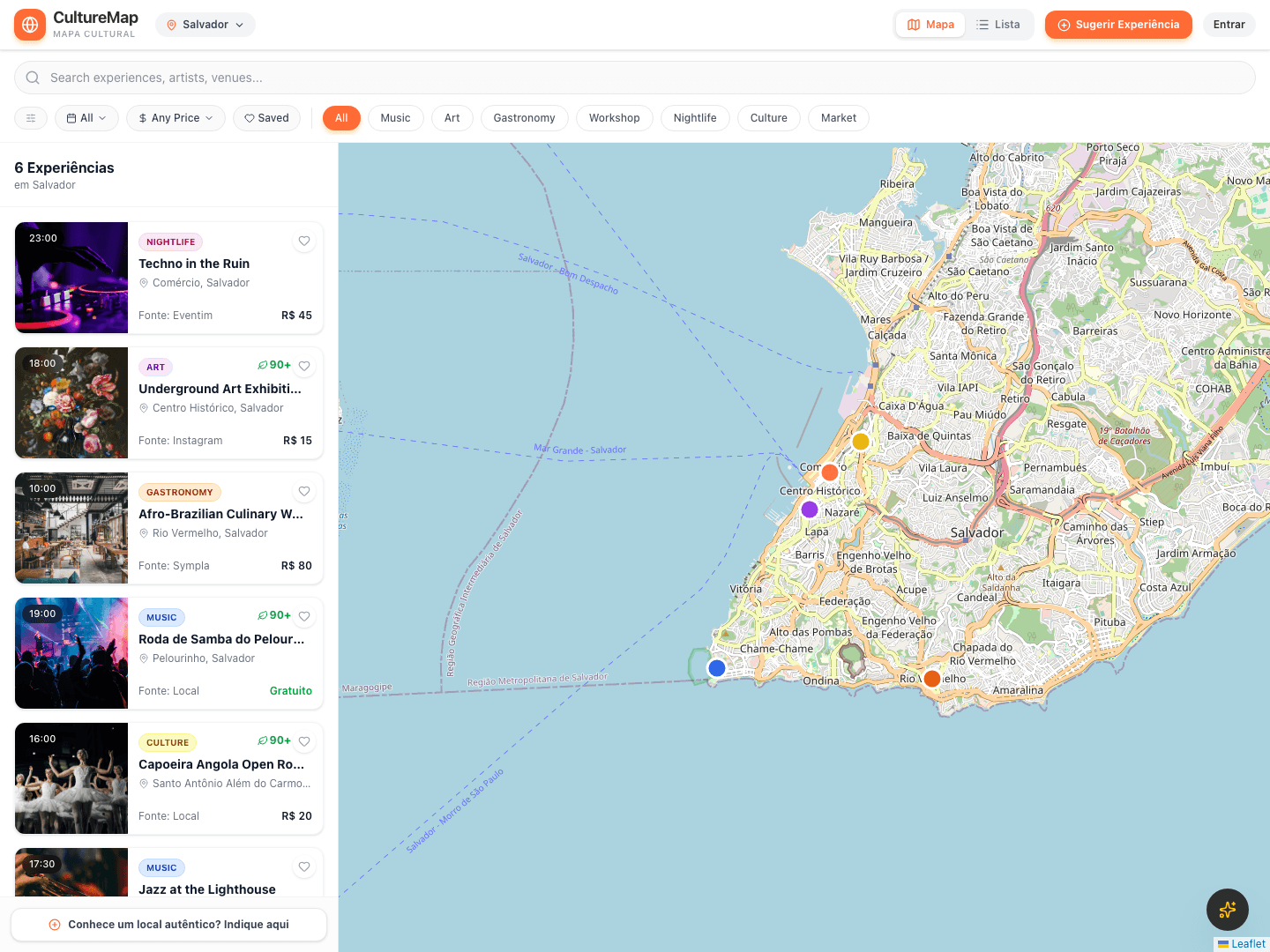
Task: Click Sugerir Experiência button
Action: 1118,25
